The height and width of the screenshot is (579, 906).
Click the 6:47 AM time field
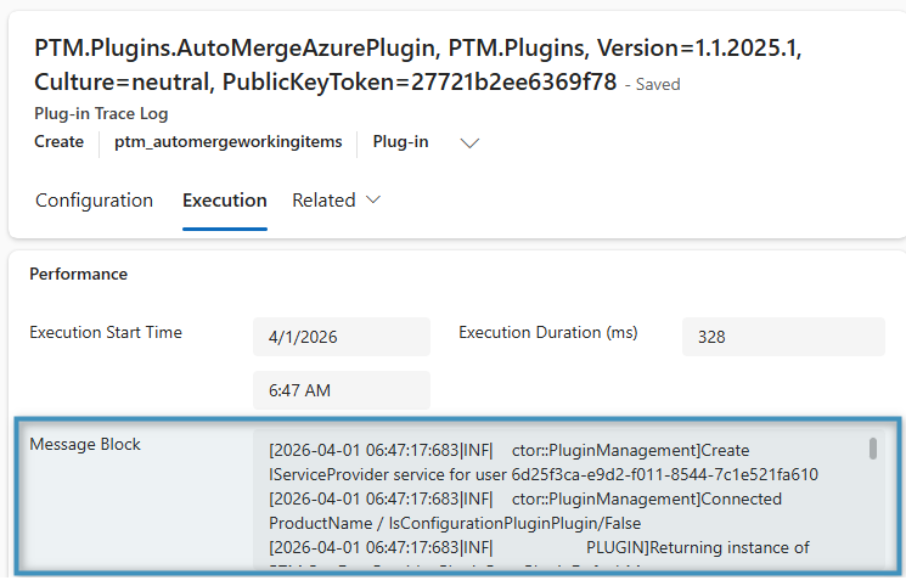tap(341, 391)
